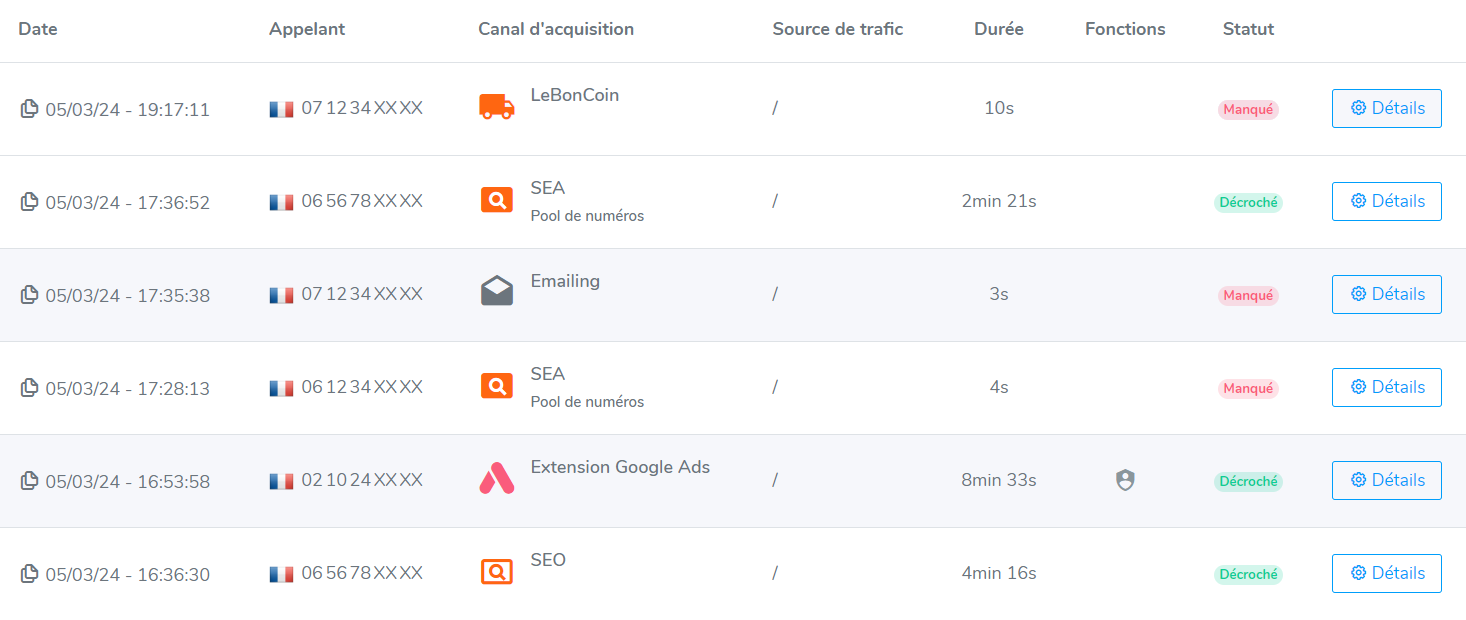Click the LeBonCoin orange truck icon
This screenshot has height=620, width=1466.
tap(497, 107)
